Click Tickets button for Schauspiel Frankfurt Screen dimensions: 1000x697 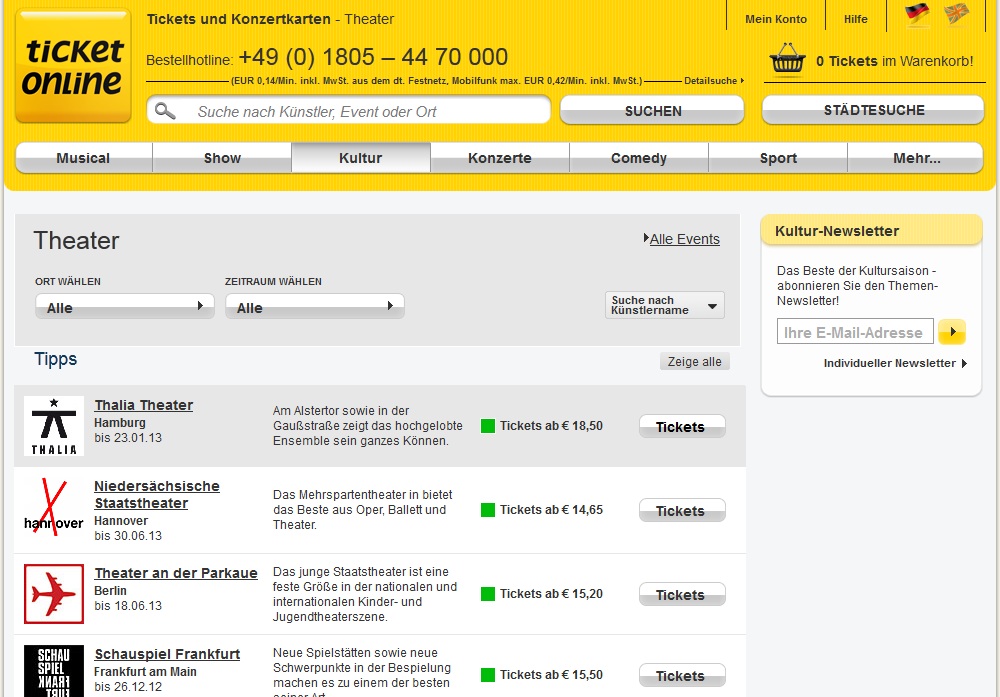tap(682, 676)
